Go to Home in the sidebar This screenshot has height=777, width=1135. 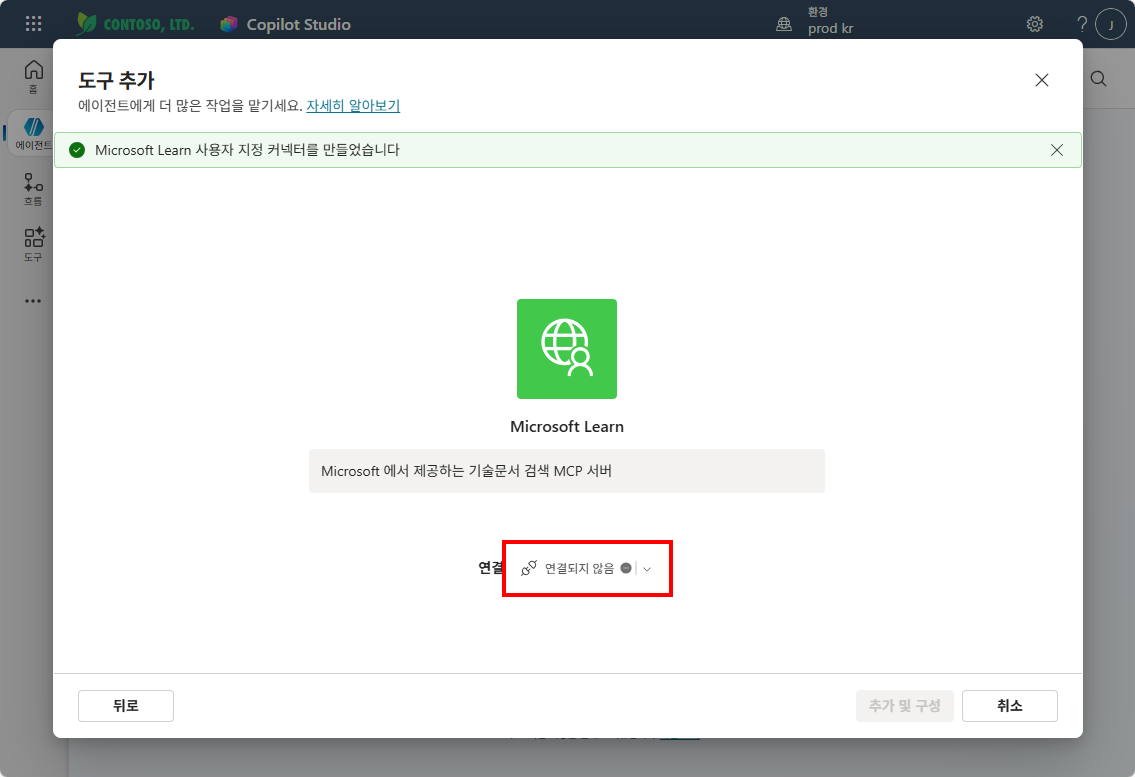click(x=33, y=77)
